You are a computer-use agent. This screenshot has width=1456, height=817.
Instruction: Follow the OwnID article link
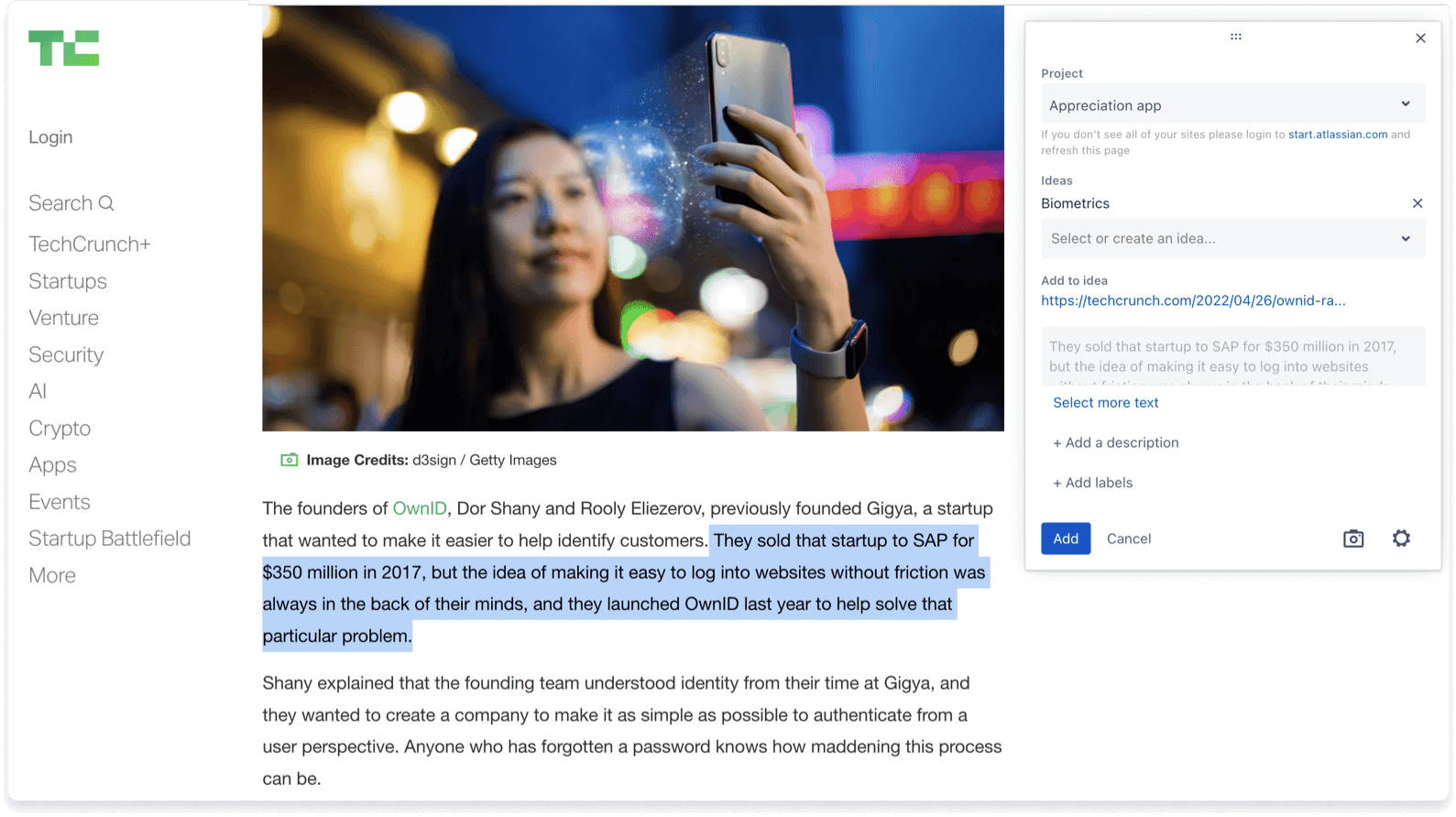tap(420, 508)
